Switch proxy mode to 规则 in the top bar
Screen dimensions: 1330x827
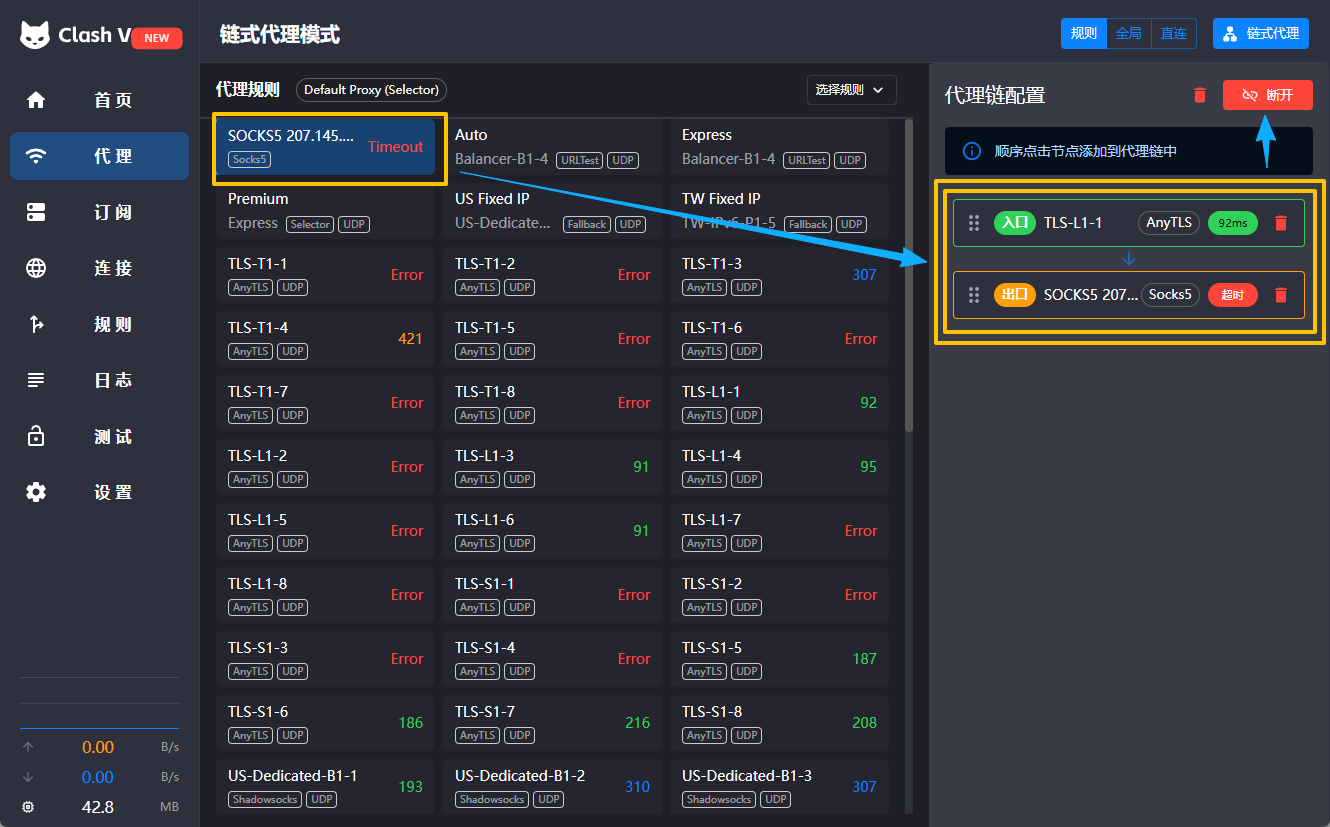click(x=1084, y=33)
